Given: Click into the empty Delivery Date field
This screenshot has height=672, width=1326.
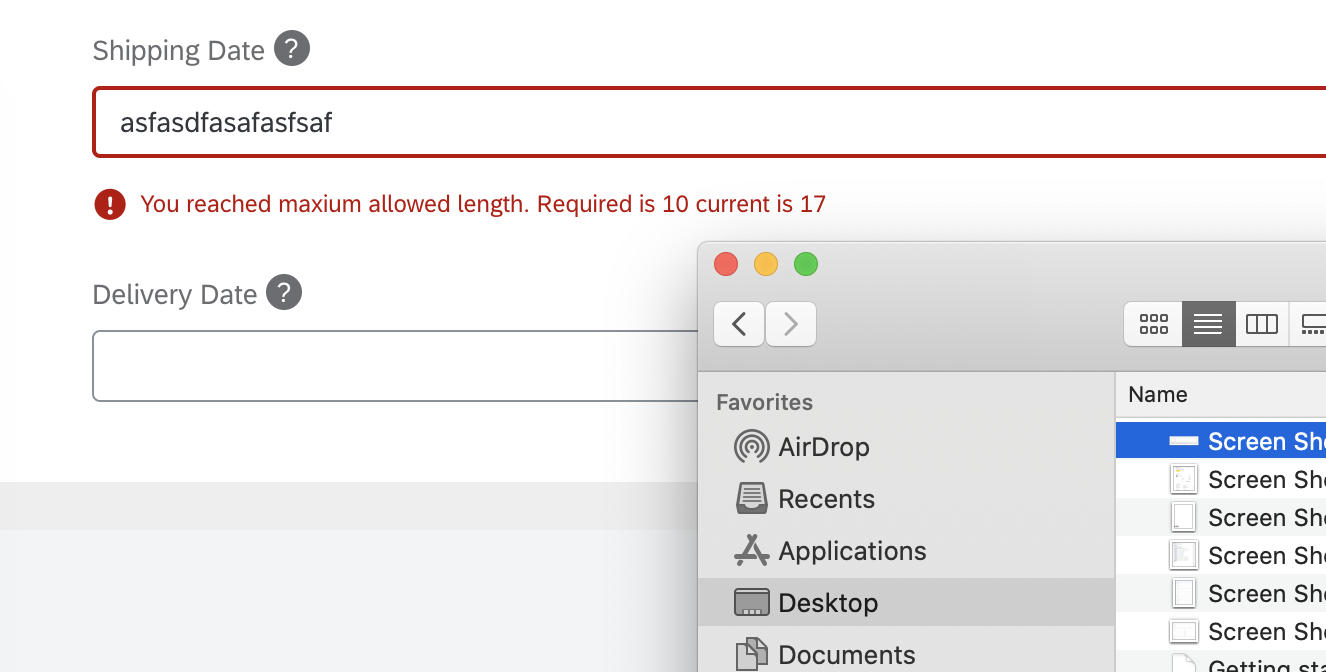Looking at the screenshot, I should click(400, 366).
